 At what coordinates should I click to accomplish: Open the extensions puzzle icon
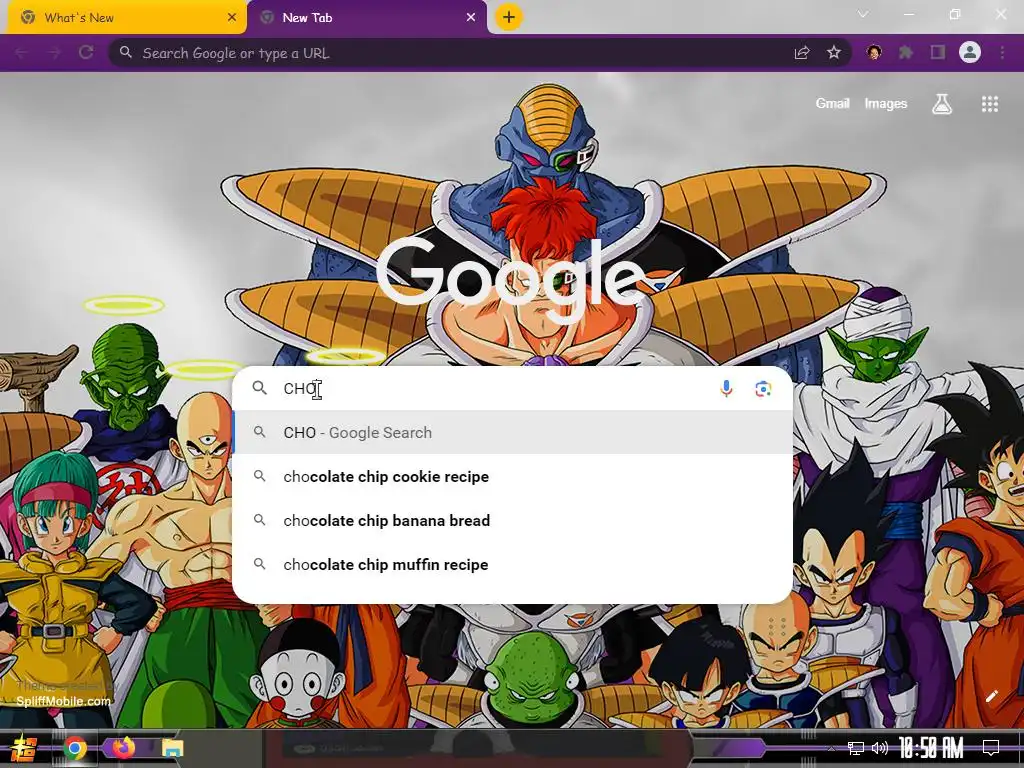906,52
